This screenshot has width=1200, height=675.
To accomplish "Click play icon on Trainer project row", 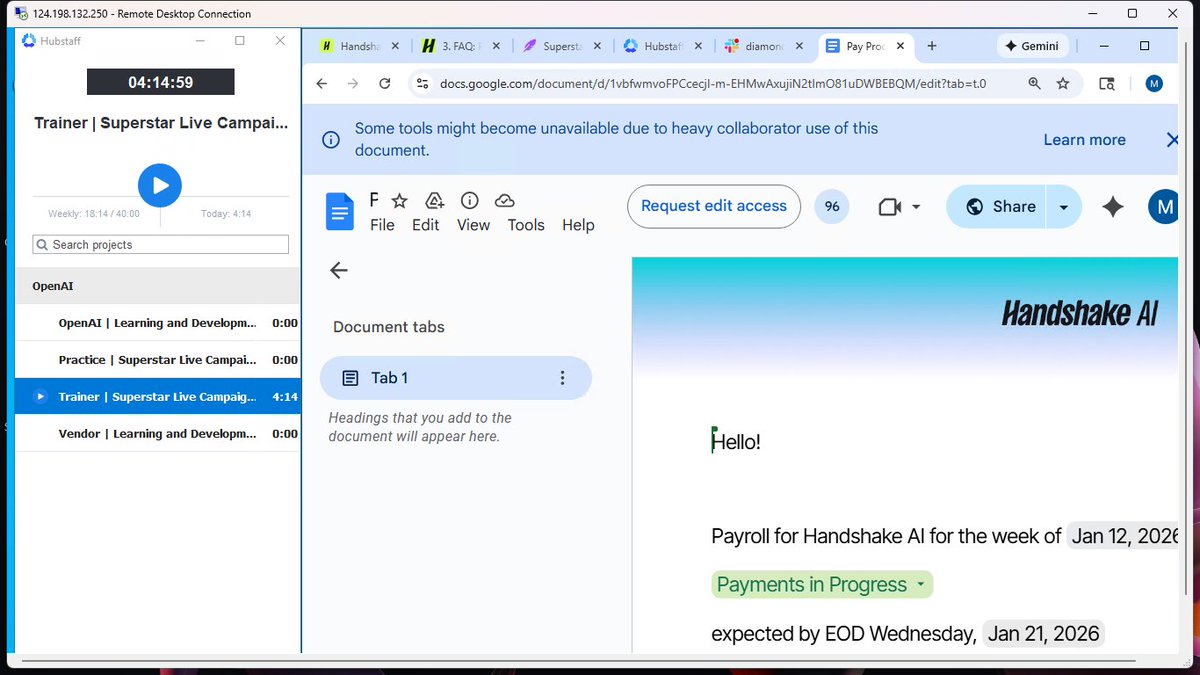I will [40, 397].
